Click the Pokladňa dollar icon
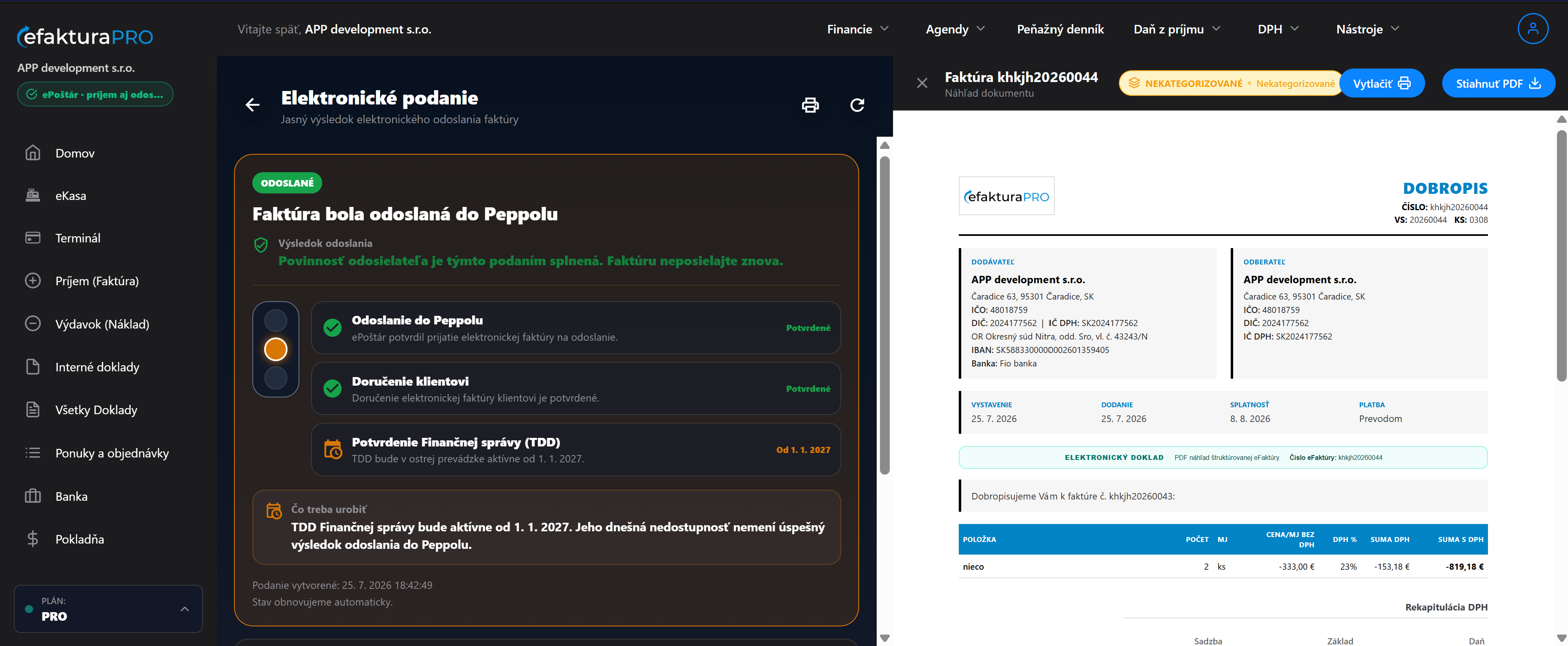This screenshot has height=646, width=1568. pyautogui.click(x=33, y=539)
